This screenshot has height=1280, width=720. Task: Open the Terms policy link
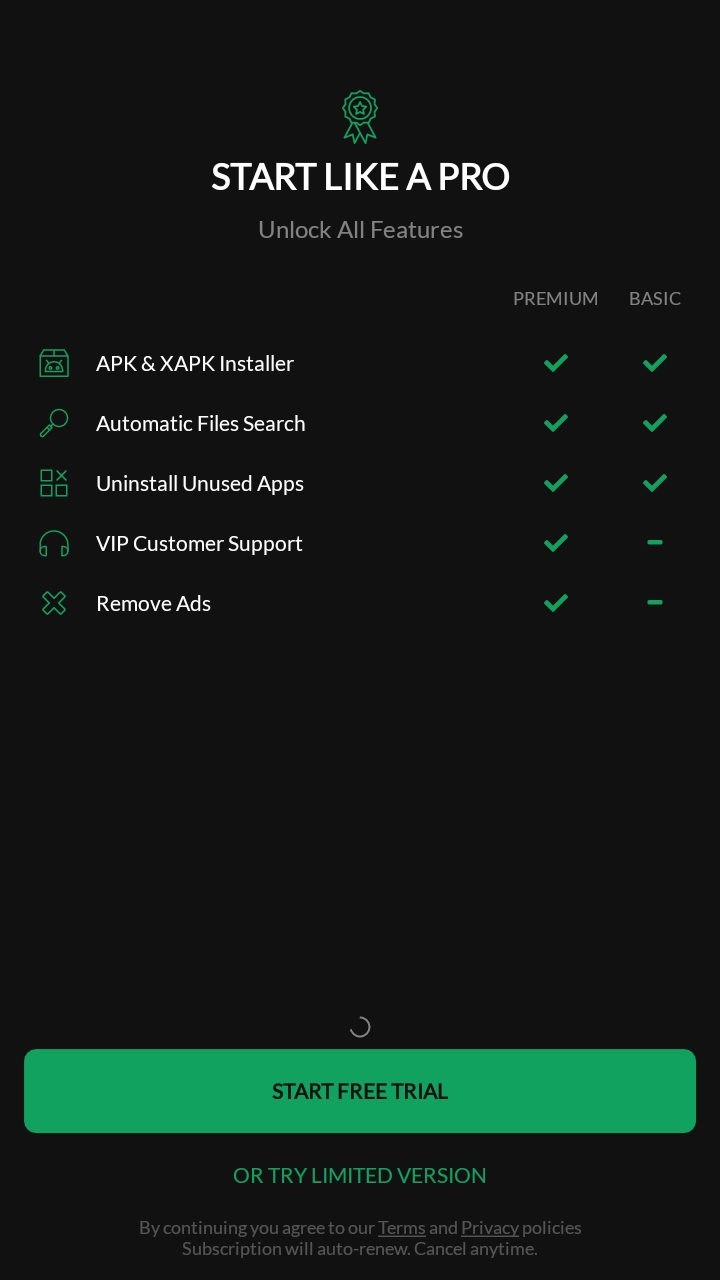click(x=401, y=1227)
